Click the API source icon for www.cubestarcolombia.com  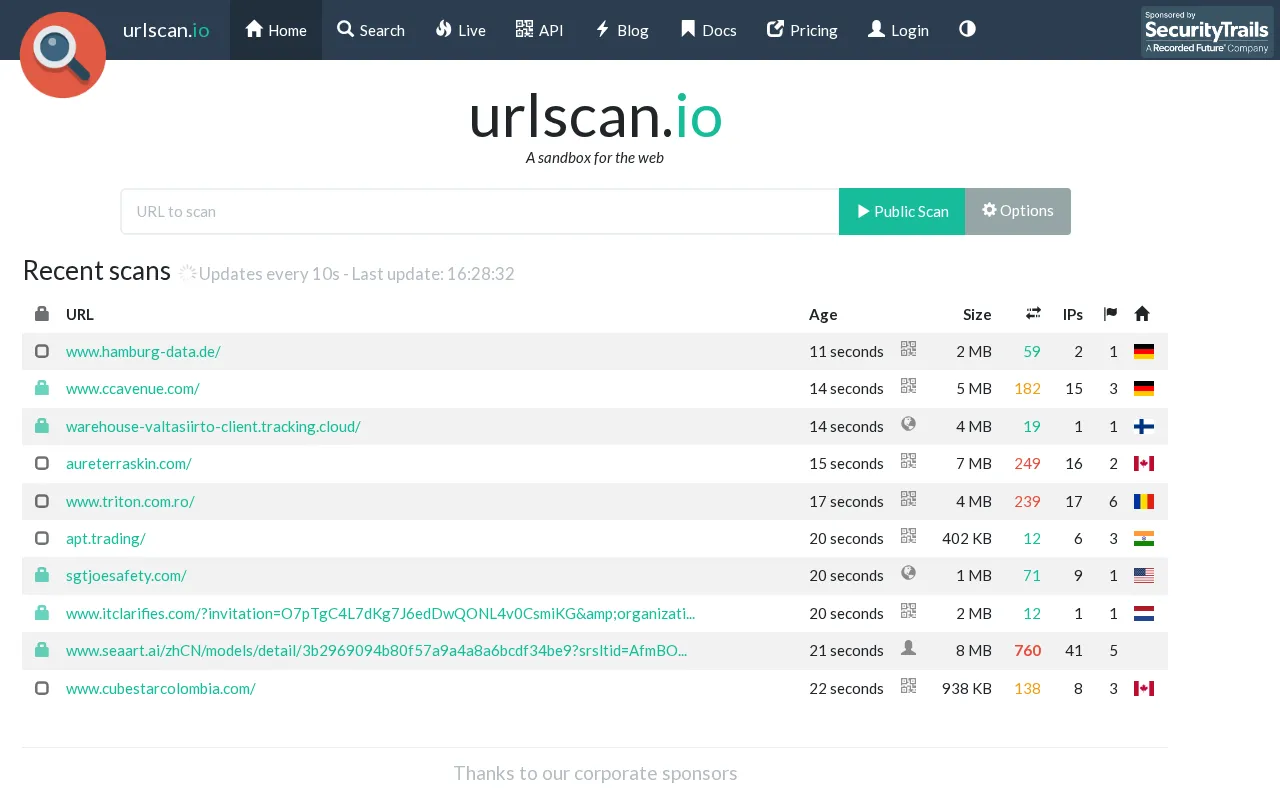click(x=908, y=685)
